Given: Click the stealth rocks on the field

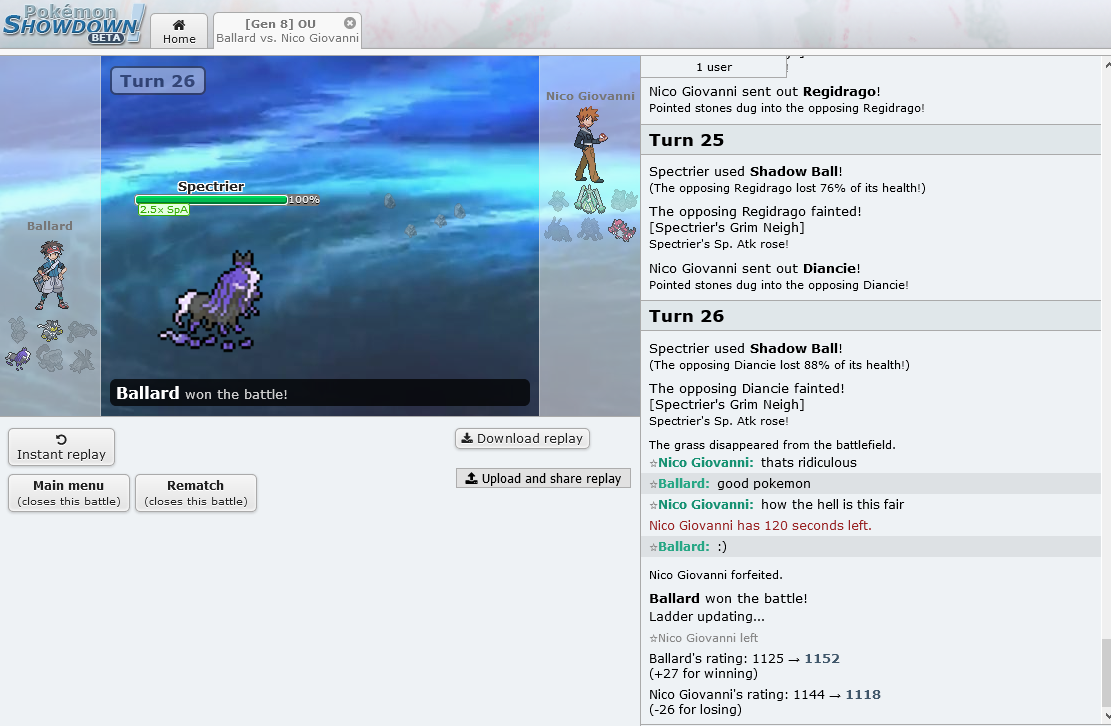Looking at the screenshot, I should click(x=425, y=215).
